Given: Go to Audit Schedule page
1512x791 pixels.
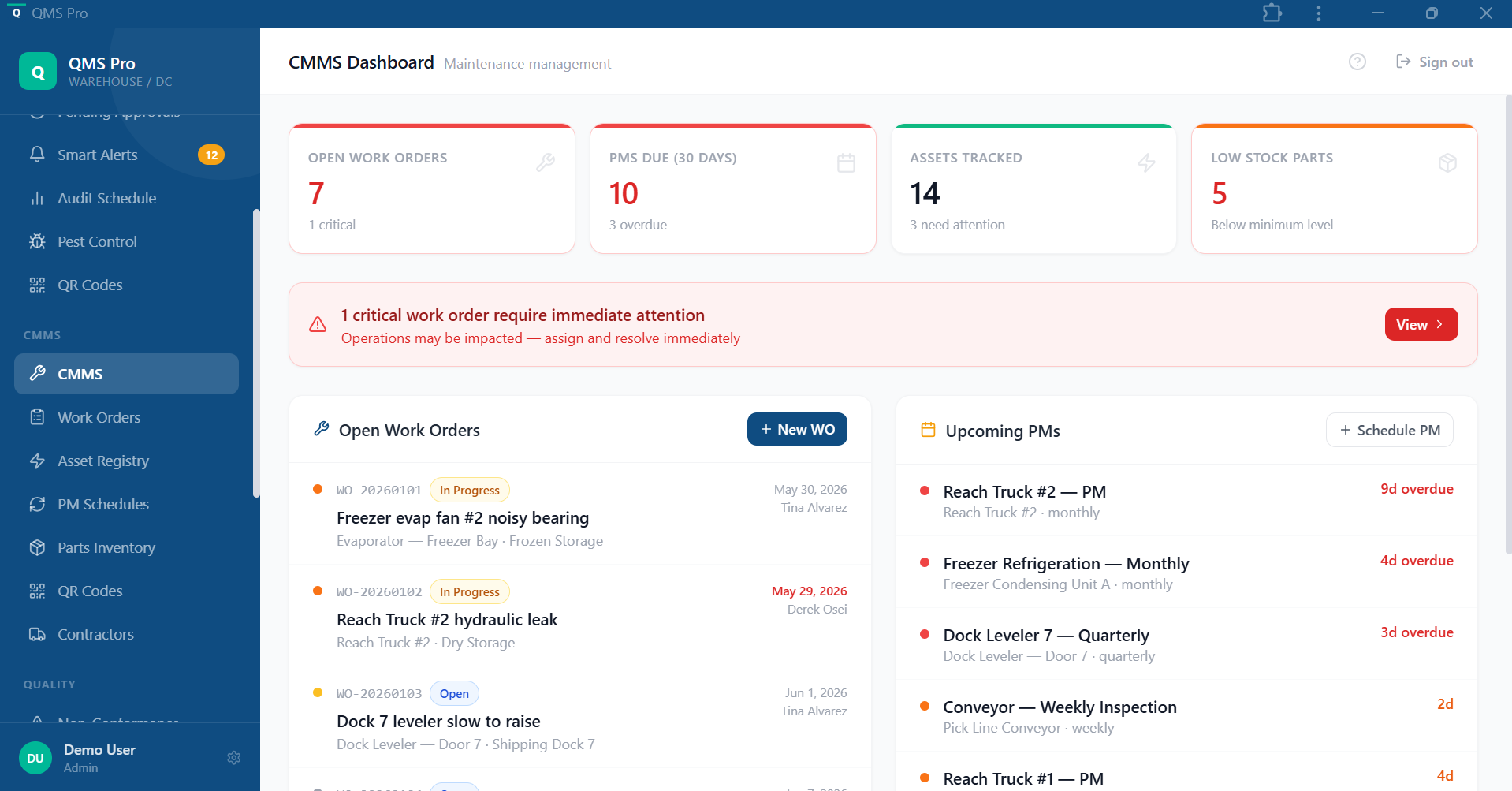Looking at the screenshot, I should pos(126,199).
